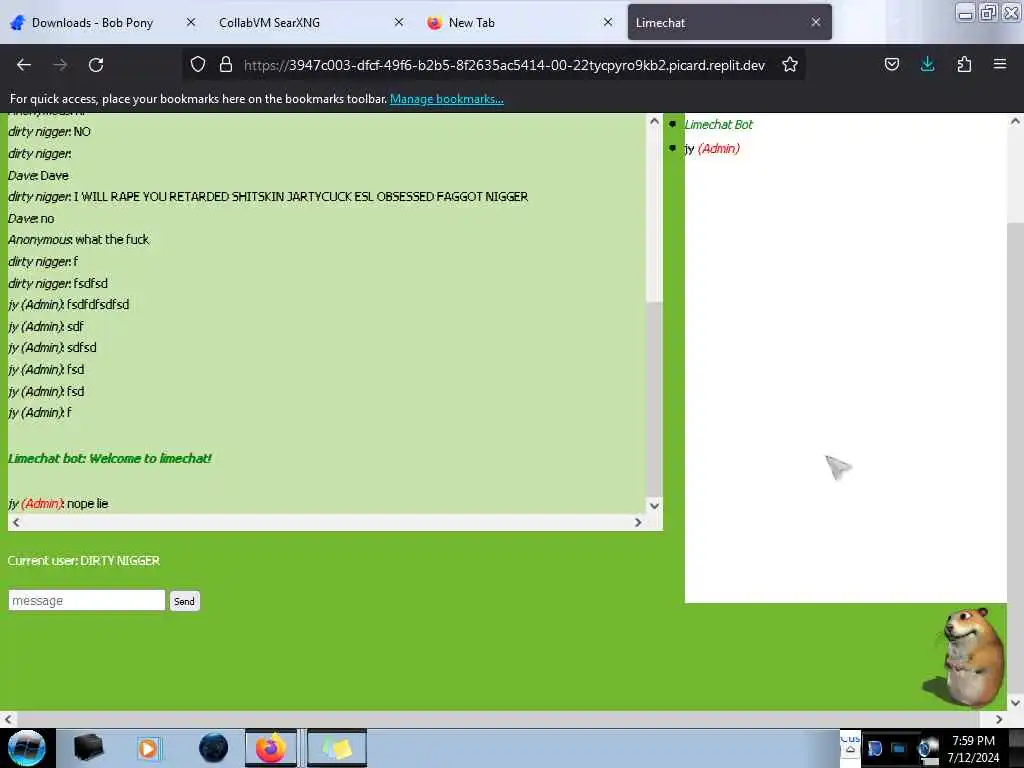Go back to the previous page
Viewport: 1024px width, 768px height.
pyautogui.click(x=24, y=65)
